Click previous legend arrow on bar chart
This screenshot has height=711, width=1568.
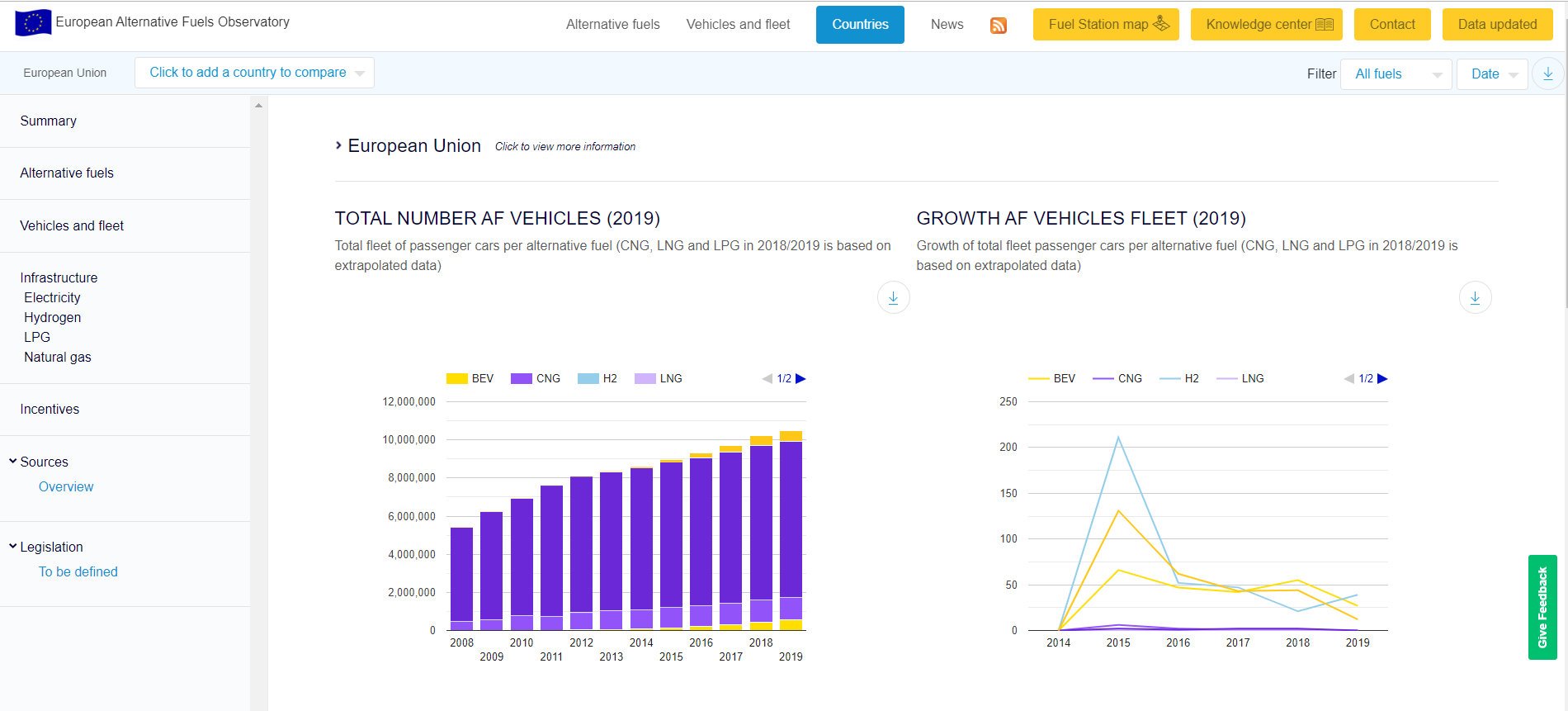point(767,378)
